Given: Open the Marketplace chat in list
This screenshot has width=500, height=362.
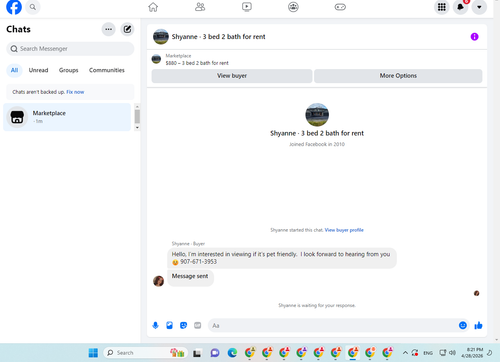Looking at the screenshot, I should point(67,117).
